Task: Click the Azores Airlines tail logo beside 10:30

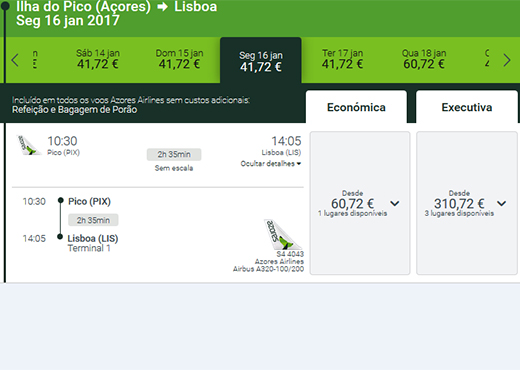Action: [x=29, y=146]
